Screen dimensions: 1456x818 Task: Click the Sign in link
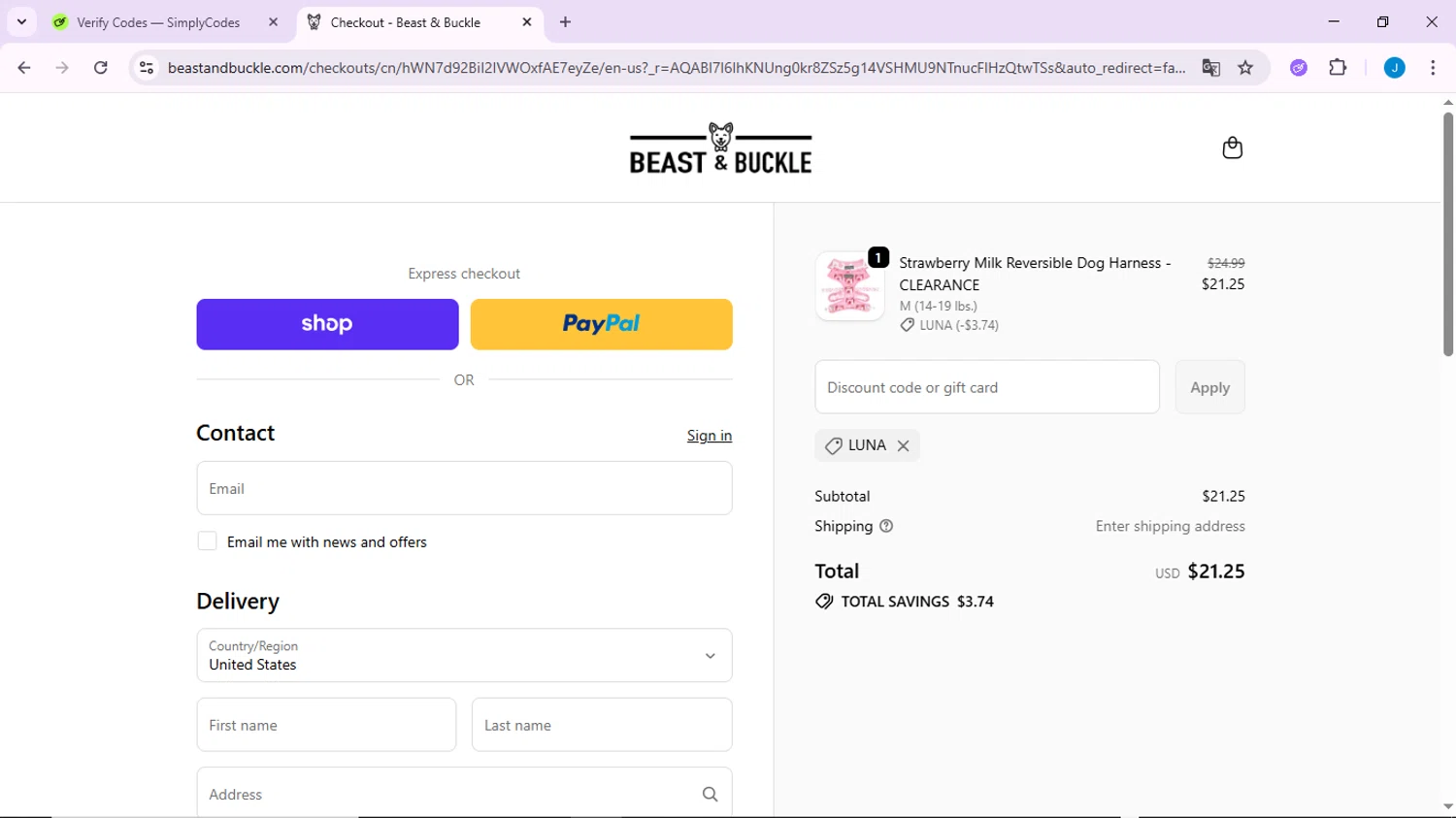[x=710, y=436]
